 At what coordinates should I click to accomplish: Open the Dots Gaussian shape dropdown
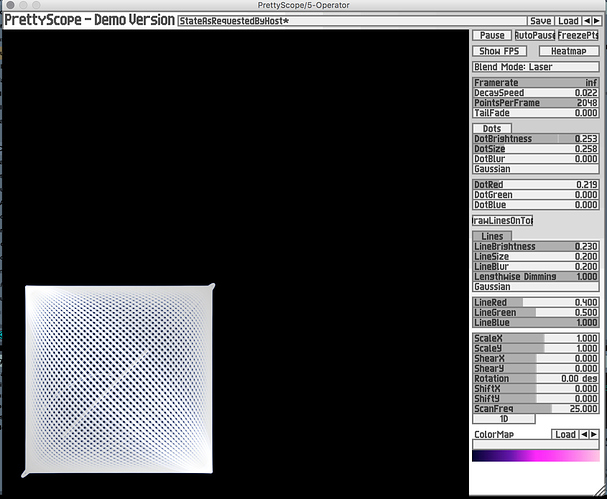coord(536,169)
